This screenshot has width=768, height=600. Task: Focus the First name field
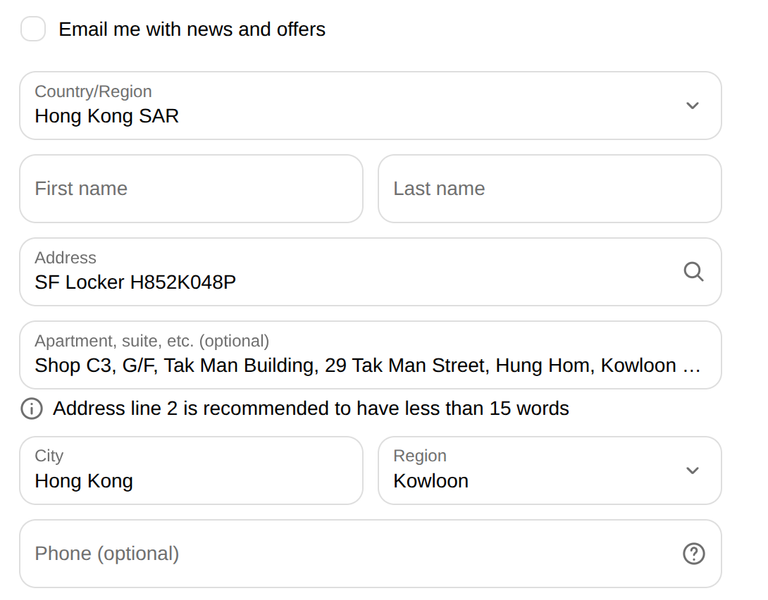pos(191,189)
